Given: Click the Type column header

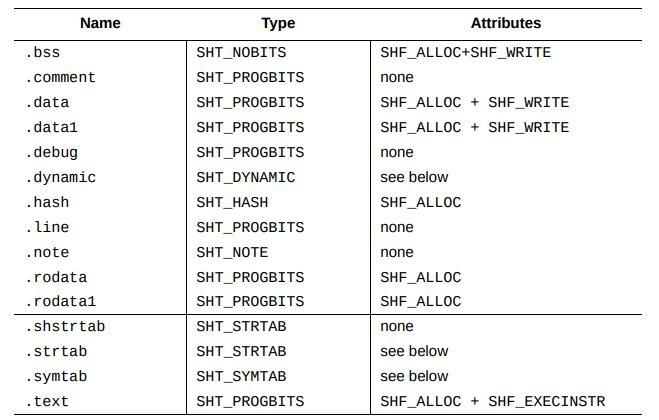Looking at the screenshot, I should tap(277, 22).
